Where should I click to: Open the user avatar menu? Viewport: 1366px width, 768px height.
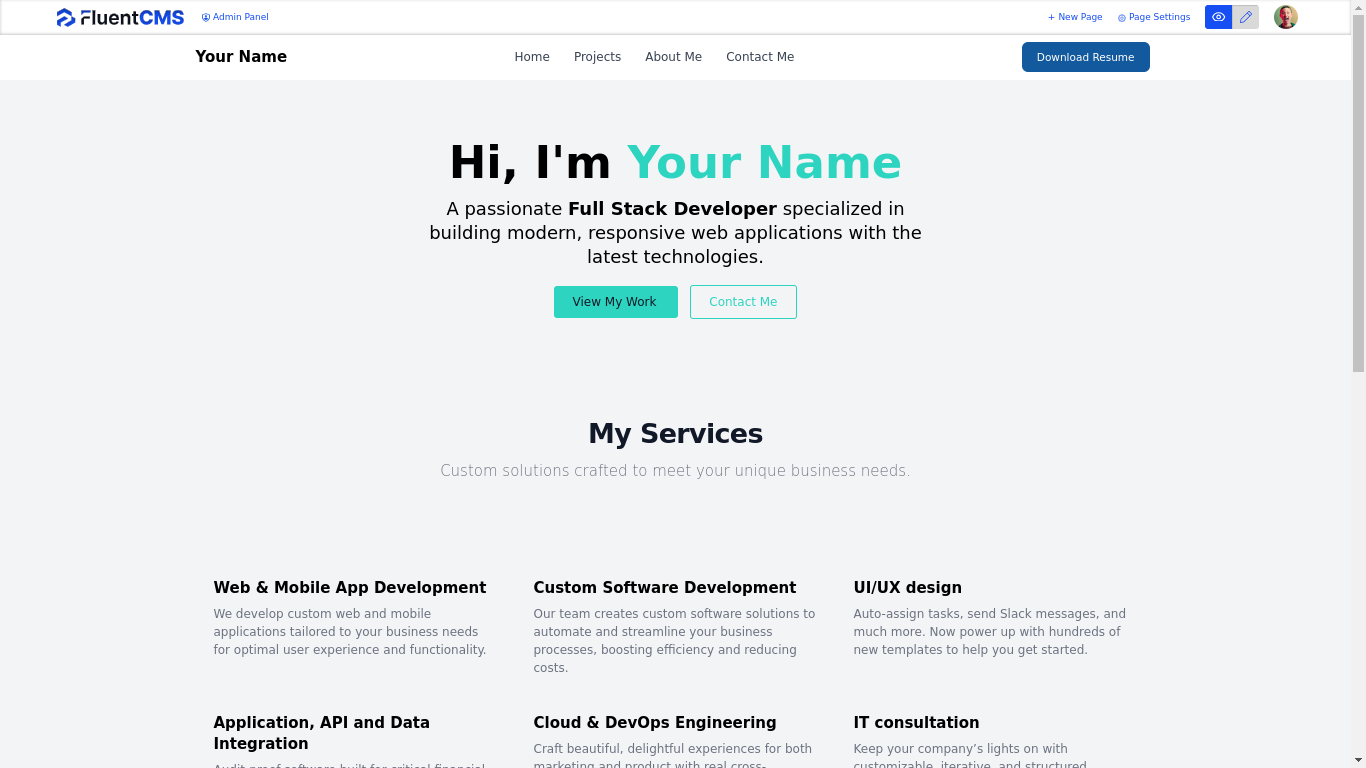1285,17
